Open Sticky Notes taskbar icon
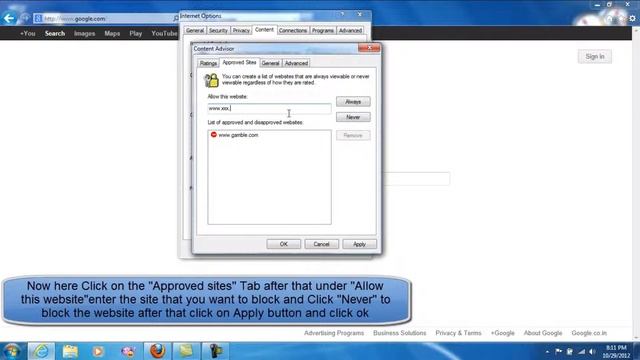The width and height of the screenshot is (640, 360). coord(186,351)
